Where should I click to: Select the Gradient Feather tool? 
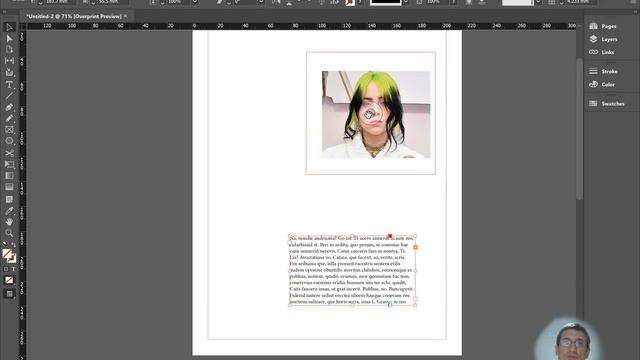pyautogui.click(x=9, y=187)
